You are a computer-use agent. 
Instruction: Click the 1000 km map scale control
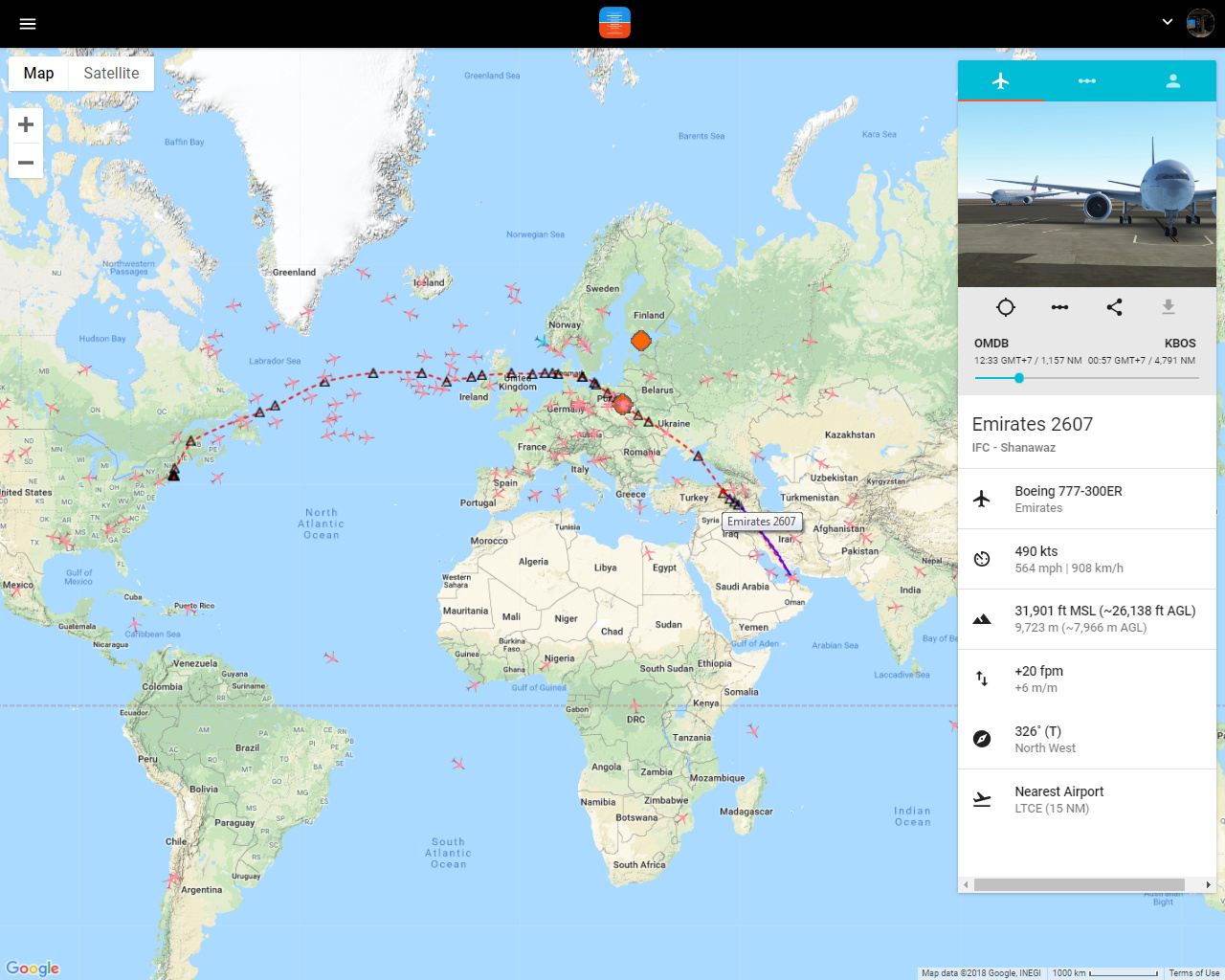pyautogui.click(x=1105, y=973)
